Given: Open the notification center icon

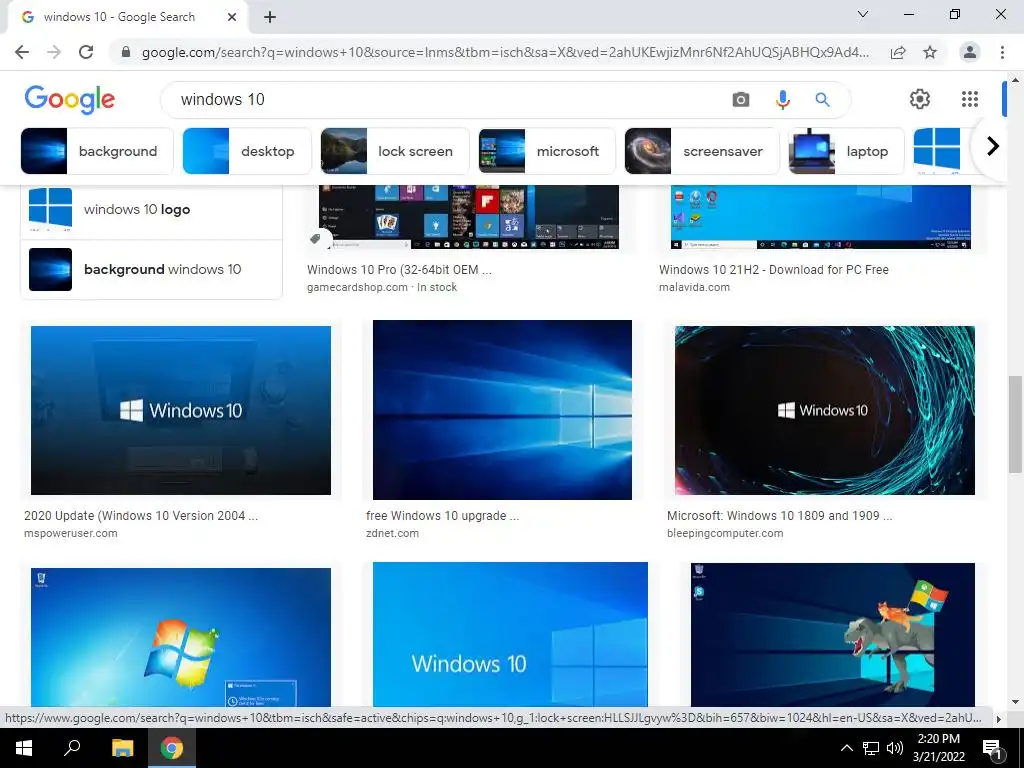Looking at the screenshot, I should coord(992,748).
